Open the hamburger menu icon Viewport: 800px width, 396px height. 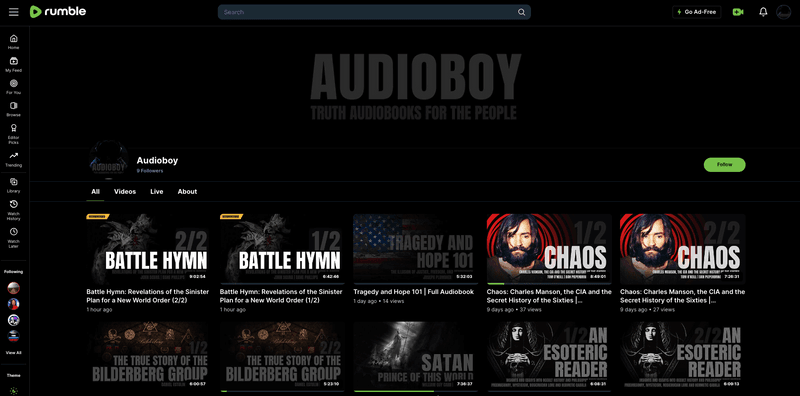pyautogui.click(x=14, y=12)
